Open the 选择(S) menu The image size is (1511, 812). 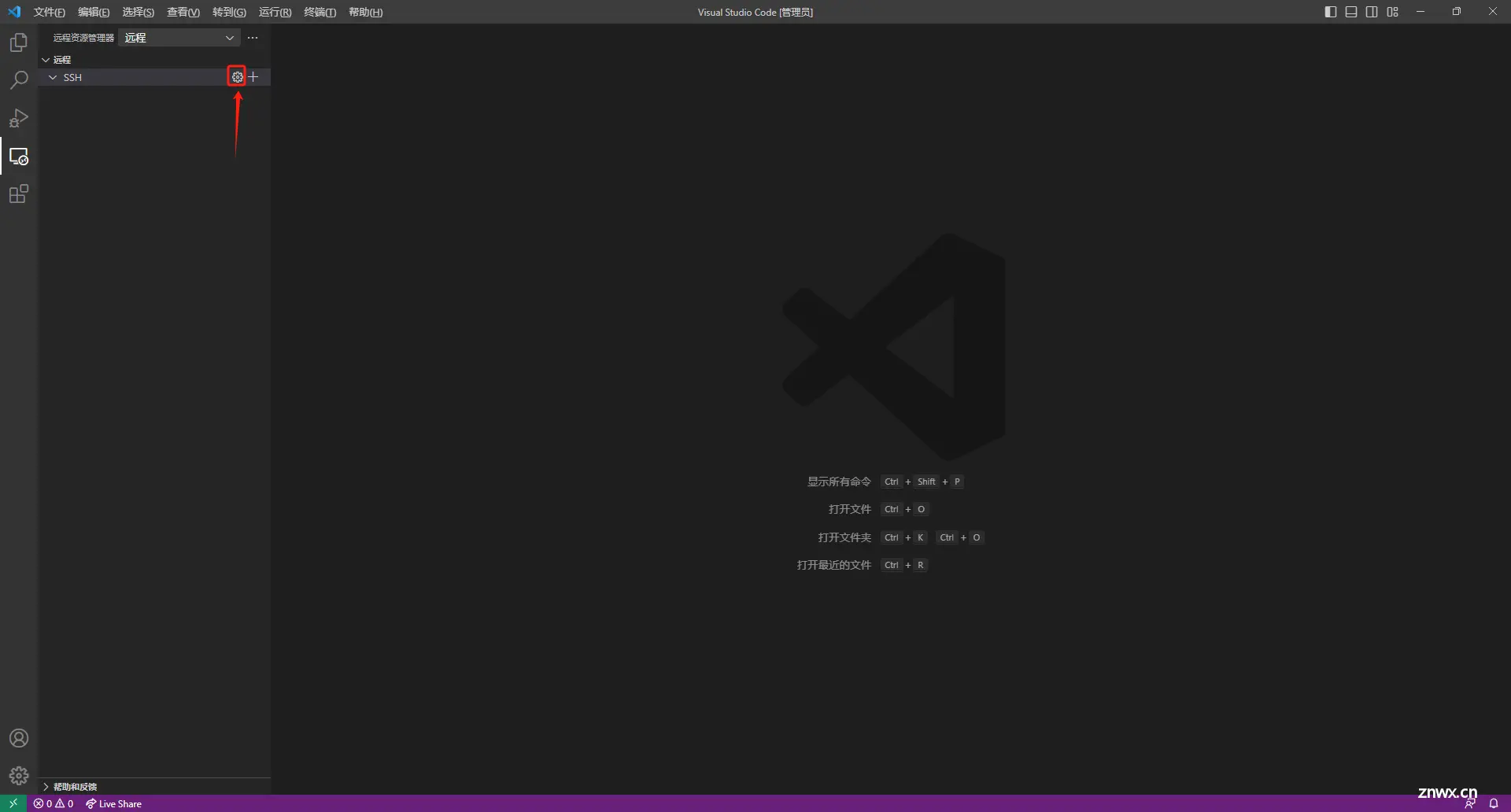[x=139, y=12]
